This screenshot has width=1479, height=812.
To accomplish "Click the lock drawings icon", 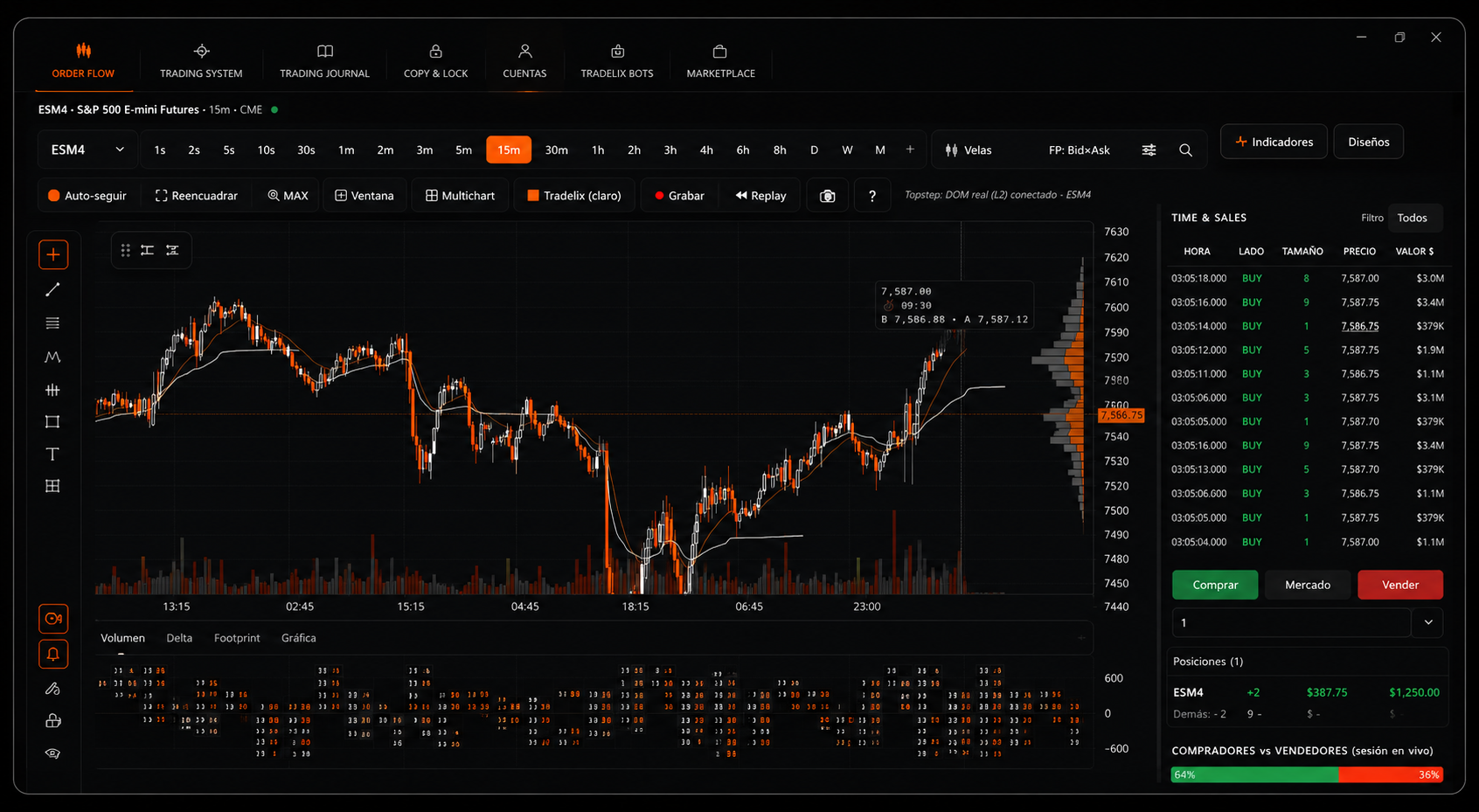I will click(x=52, y=721).
